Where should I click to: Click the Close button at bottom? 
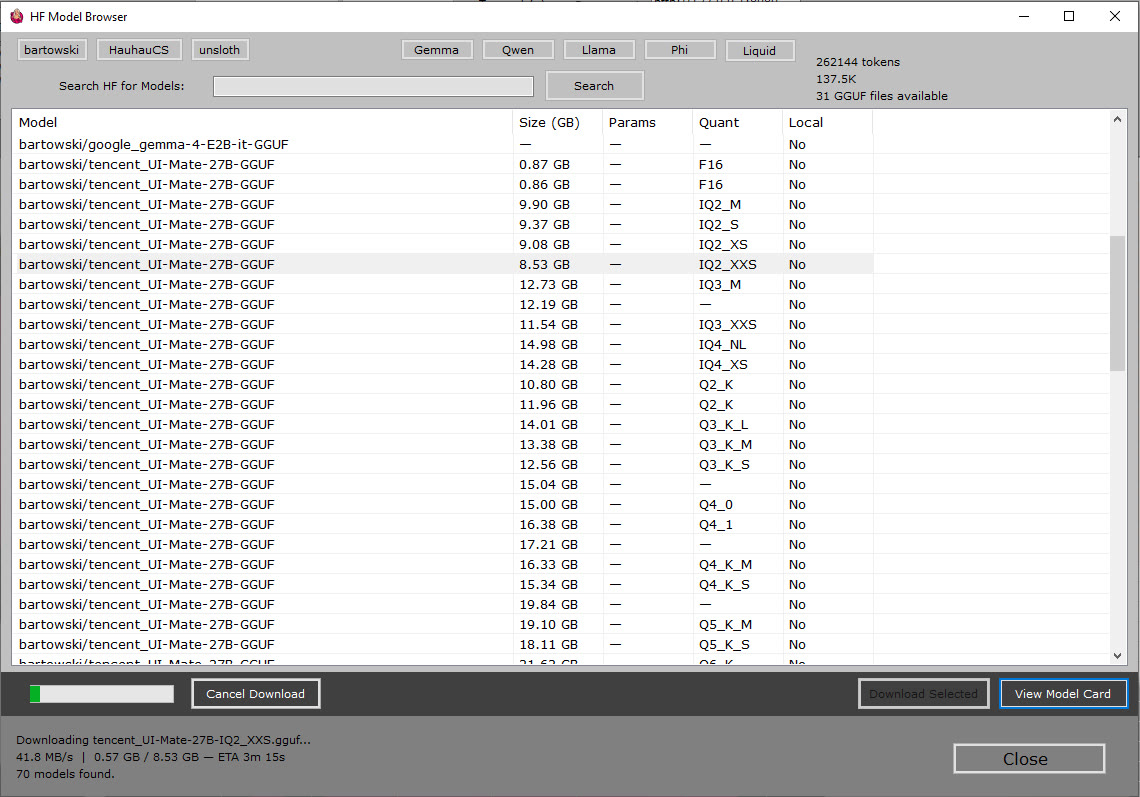pos(1029,758)
